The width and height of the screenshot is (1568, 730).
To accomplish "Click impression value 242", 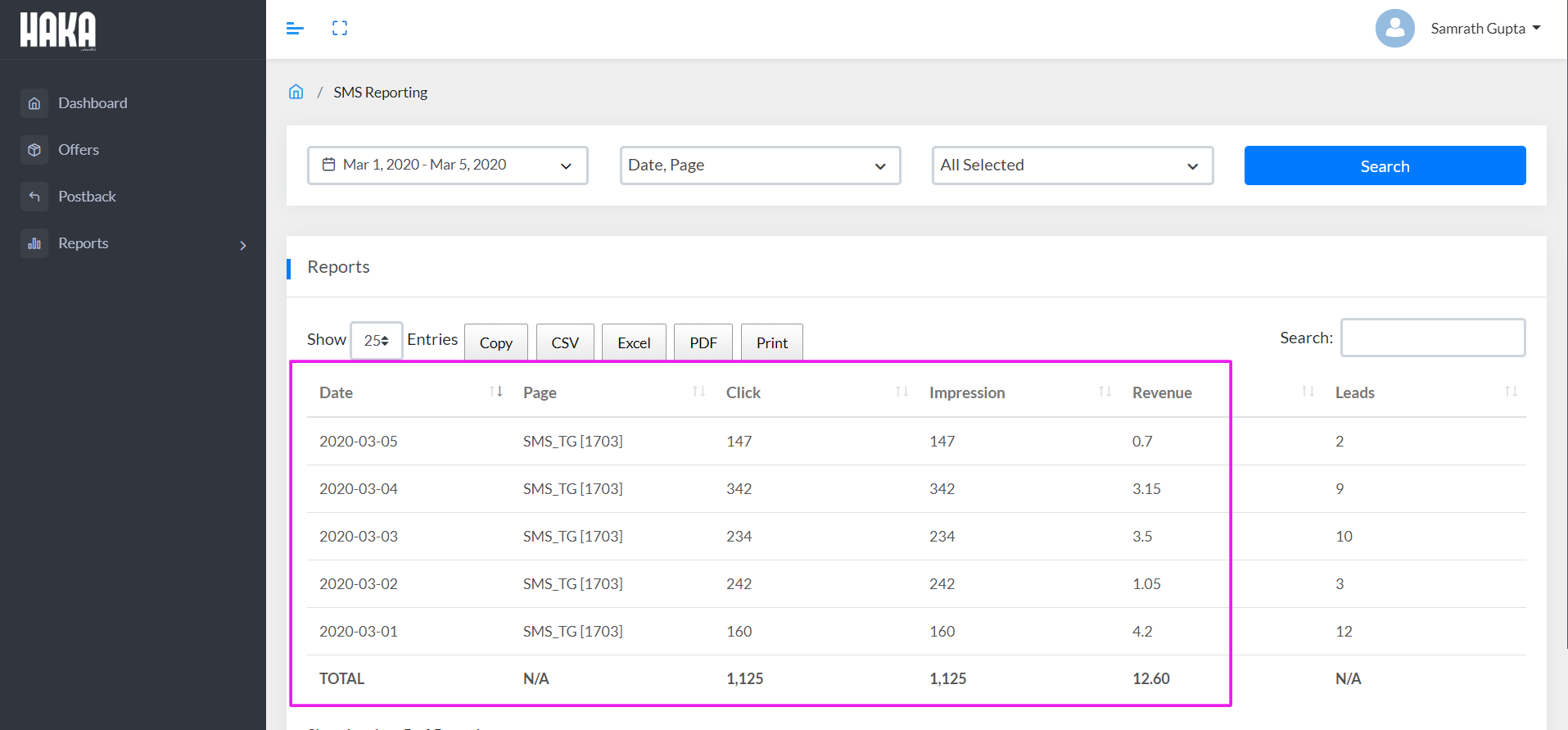I will click(942, 583).
